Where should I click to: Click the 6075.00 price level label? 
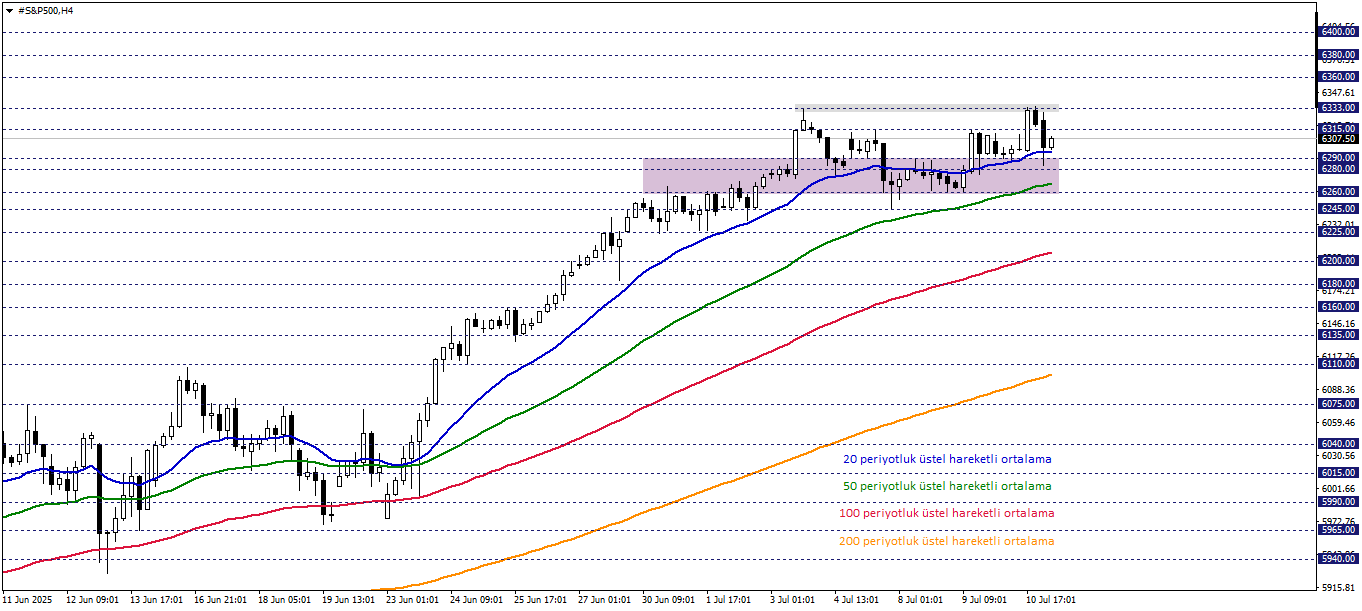click(1338, 404)
